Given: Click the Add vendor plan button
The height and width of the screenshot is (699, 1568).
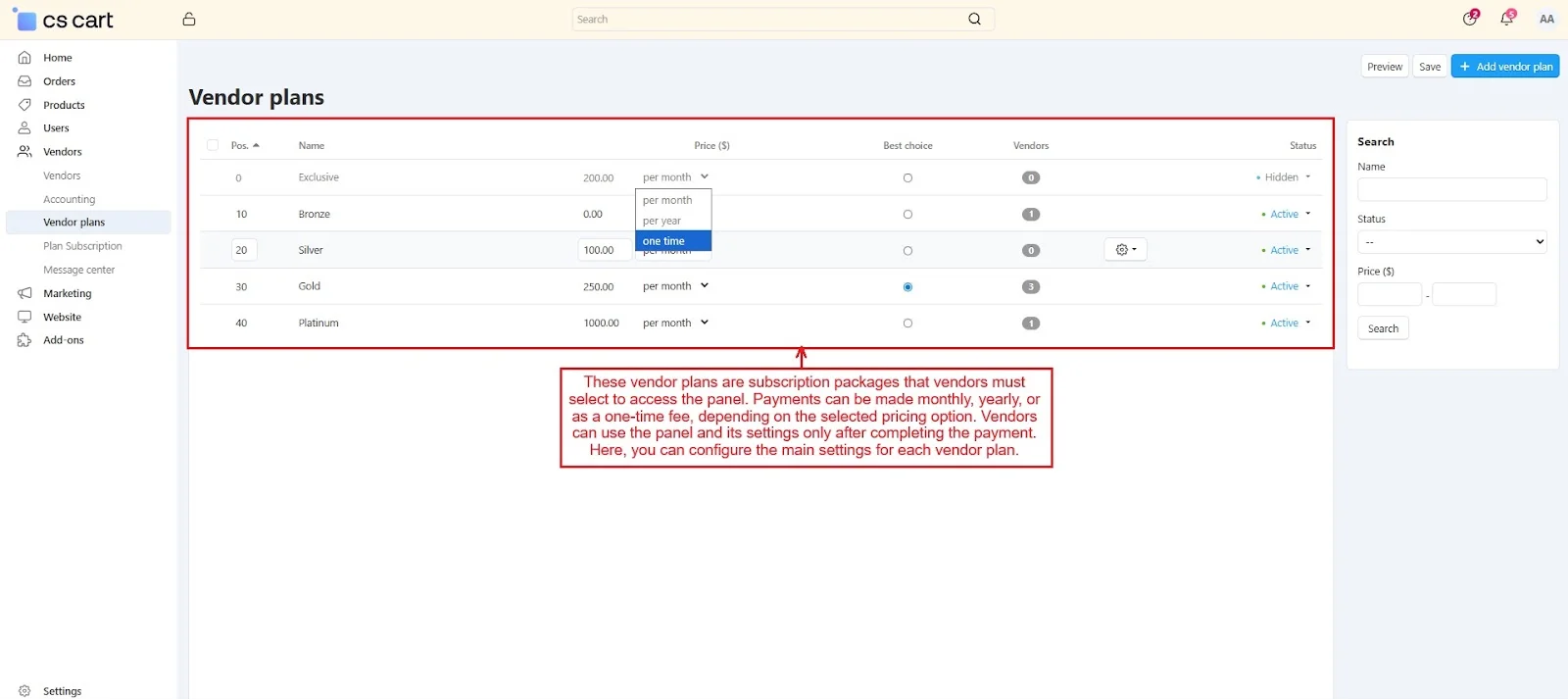Looking at the screenshot, I should point(1504,67).
